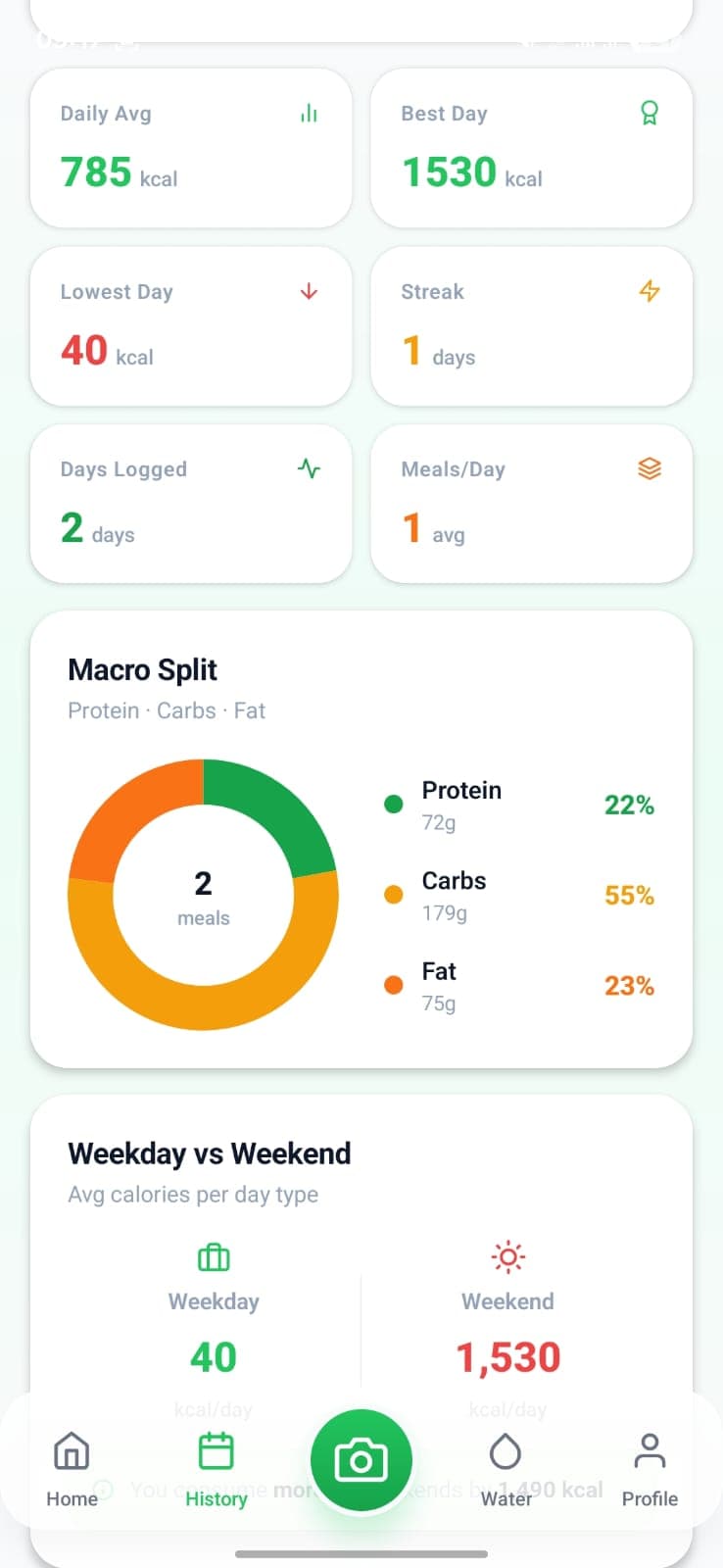The width and height of the screenshot is (723, 1568).
Task: Tap the red down arrow on Lowest Day card
Action: coord(309,291)
